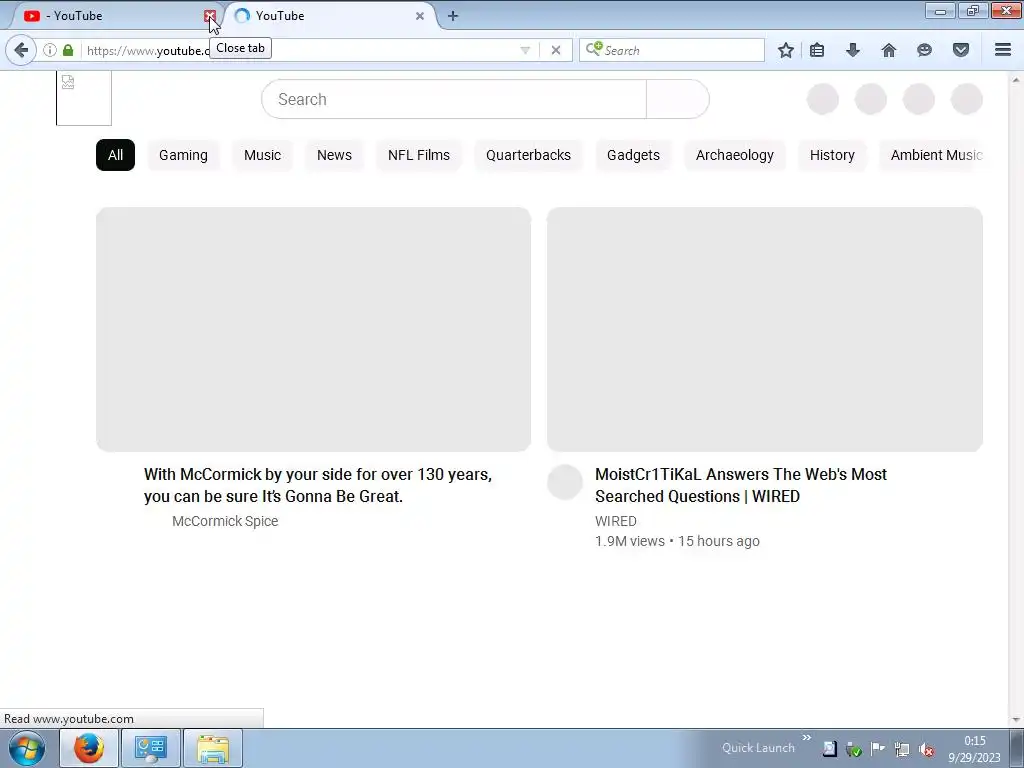Visit the WIRED channel name link

(616, 521)
